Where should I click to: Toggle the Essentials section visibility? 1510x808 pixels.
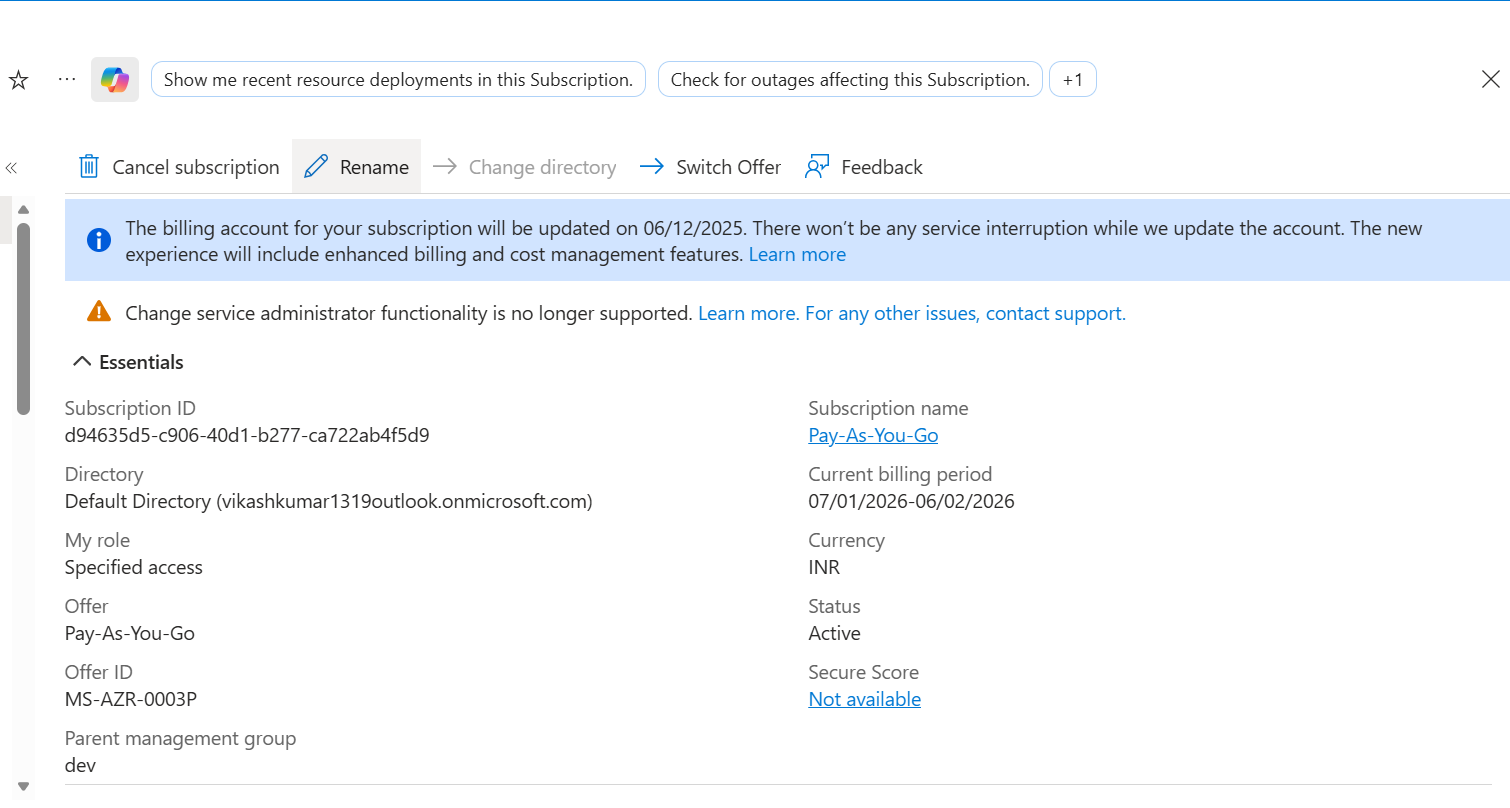82,360
